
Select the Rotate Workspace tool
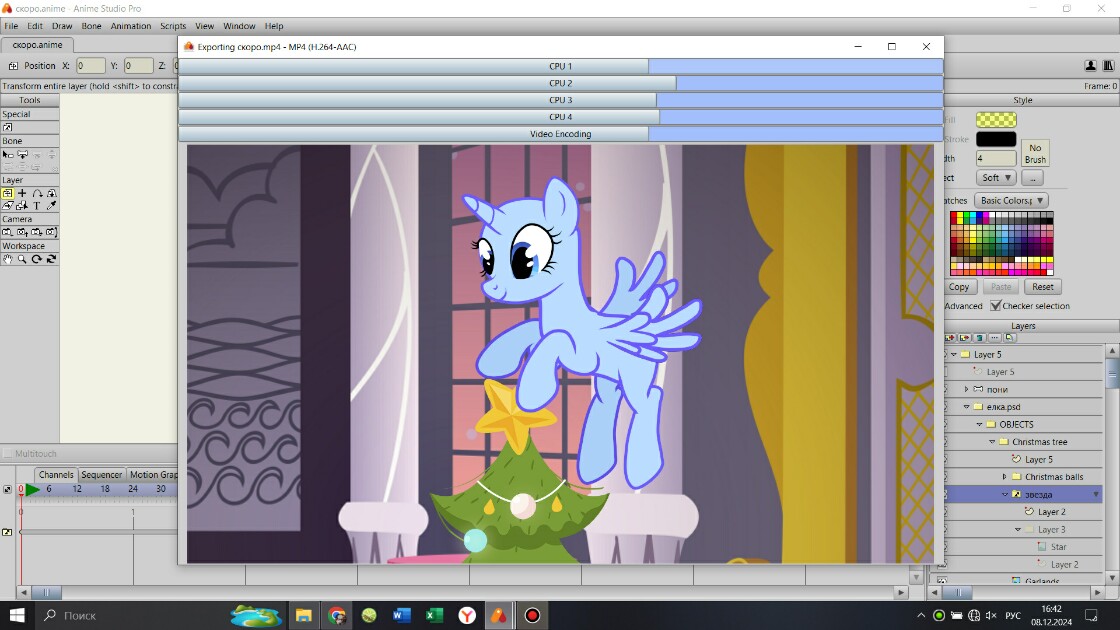point(37,259)
